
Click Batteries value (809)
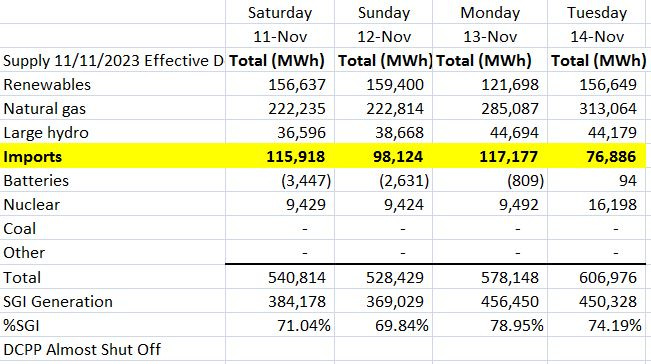click(x=525, y=181)
